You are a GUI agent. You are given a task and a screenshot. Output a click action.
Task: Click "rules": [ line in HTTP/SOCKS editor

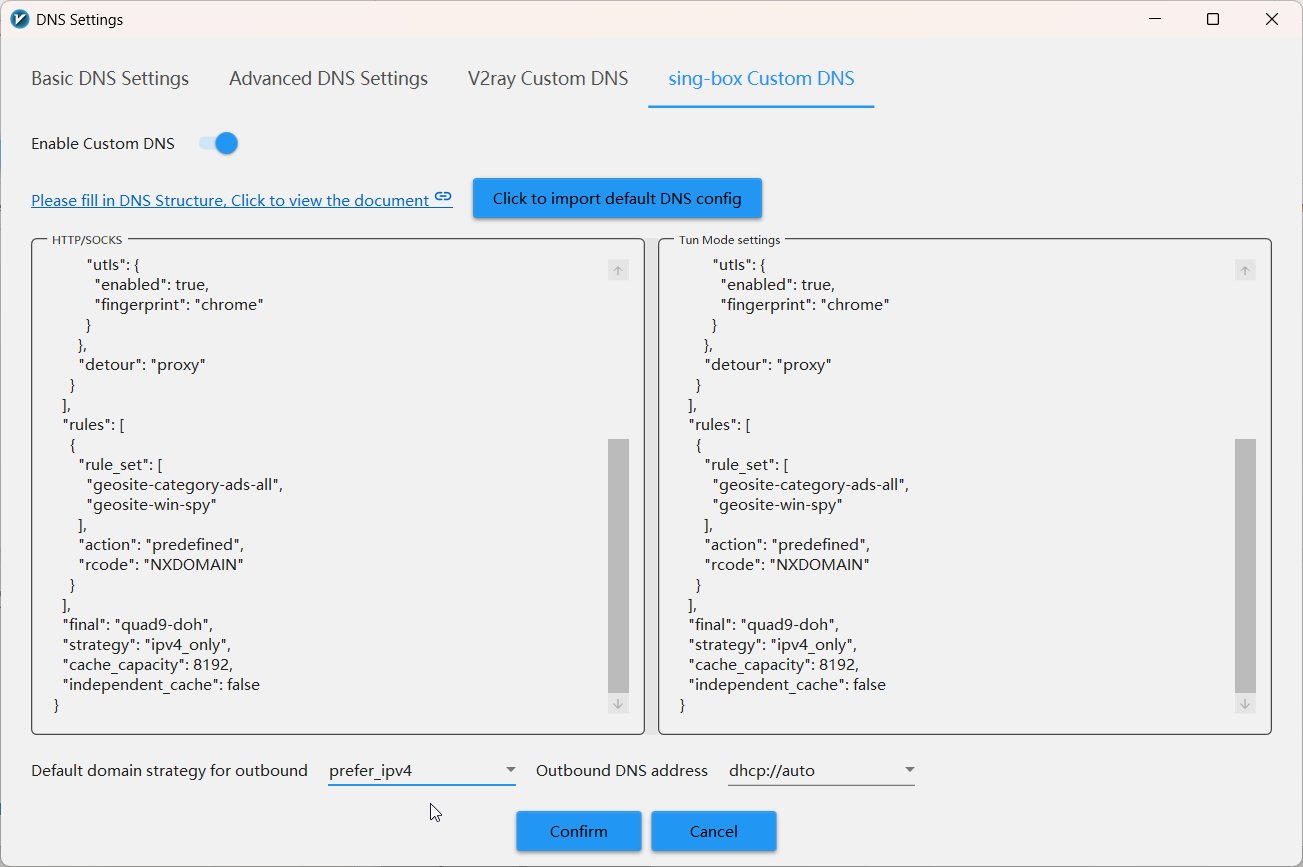tap(93, 425)
